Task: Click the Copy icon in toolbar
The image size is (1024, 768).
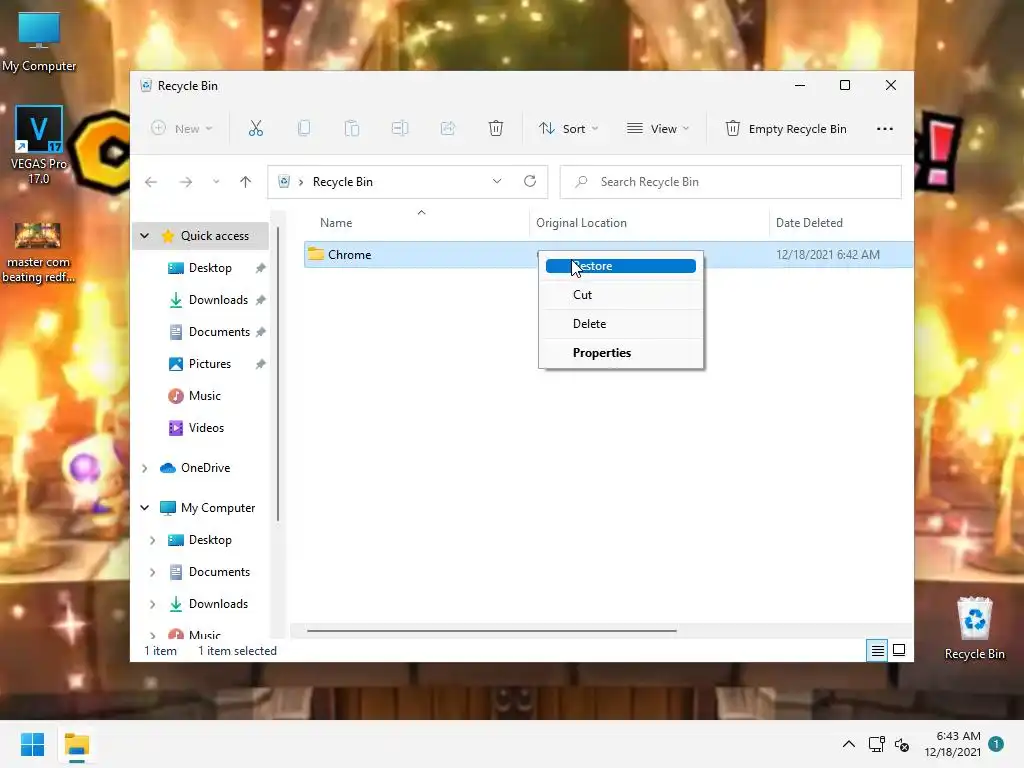Action: pyautogui.click(x=304, y=129)
